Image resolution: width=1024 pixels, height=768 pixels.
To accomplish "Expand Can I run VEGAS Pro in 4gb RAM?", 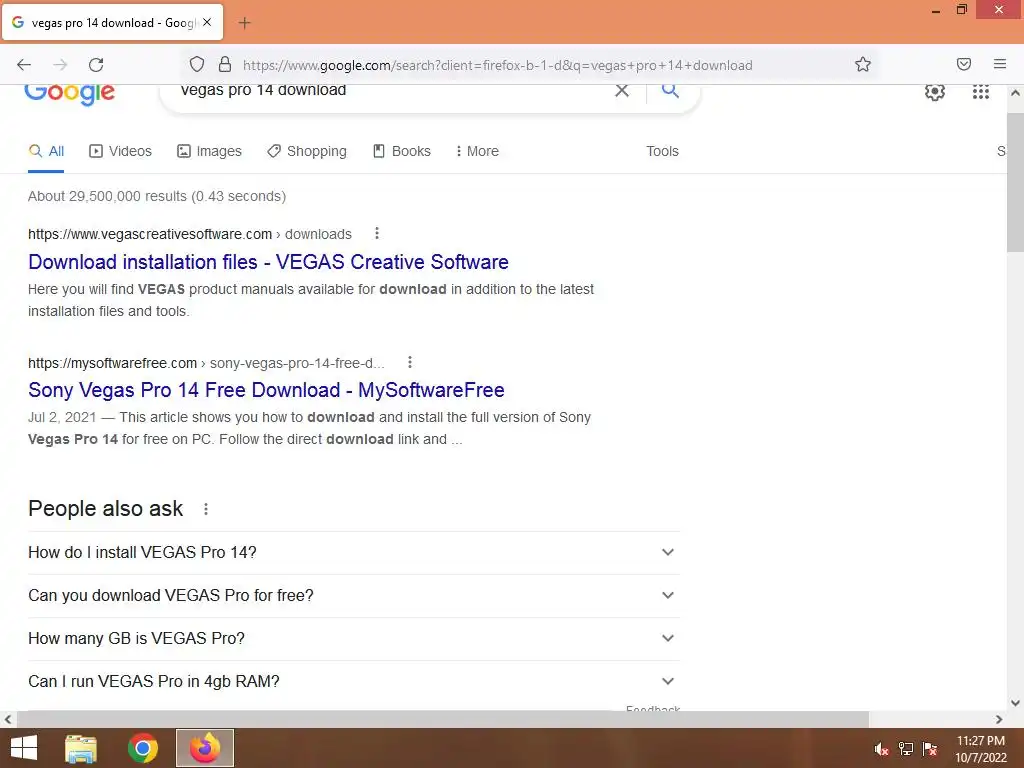I will point(353,681).
